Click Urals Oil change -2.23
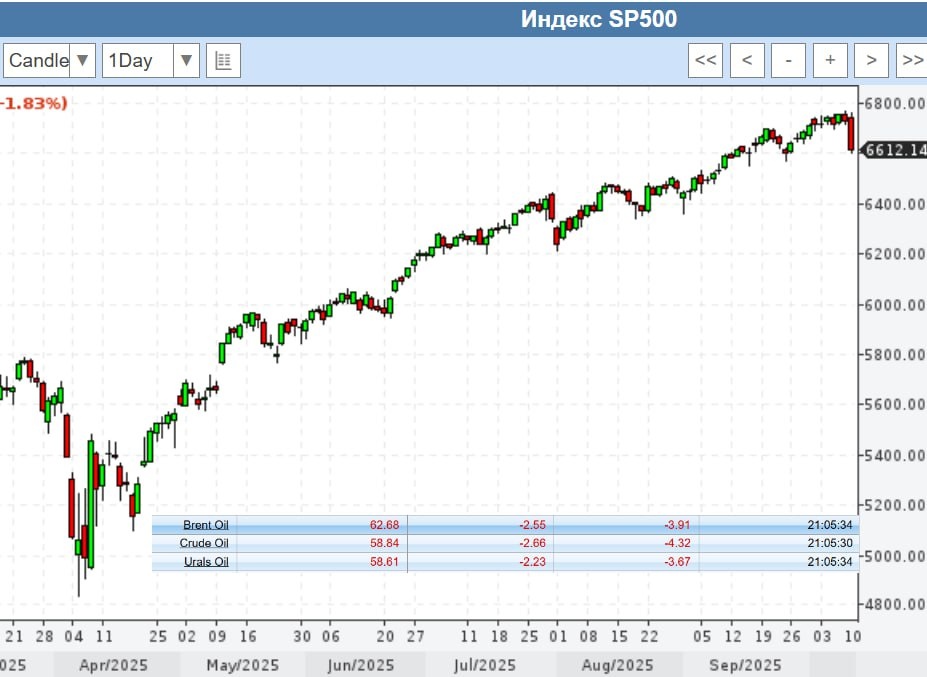Viewport: 927px width, 677px height. pyautogui.click(x=533, y=562)
